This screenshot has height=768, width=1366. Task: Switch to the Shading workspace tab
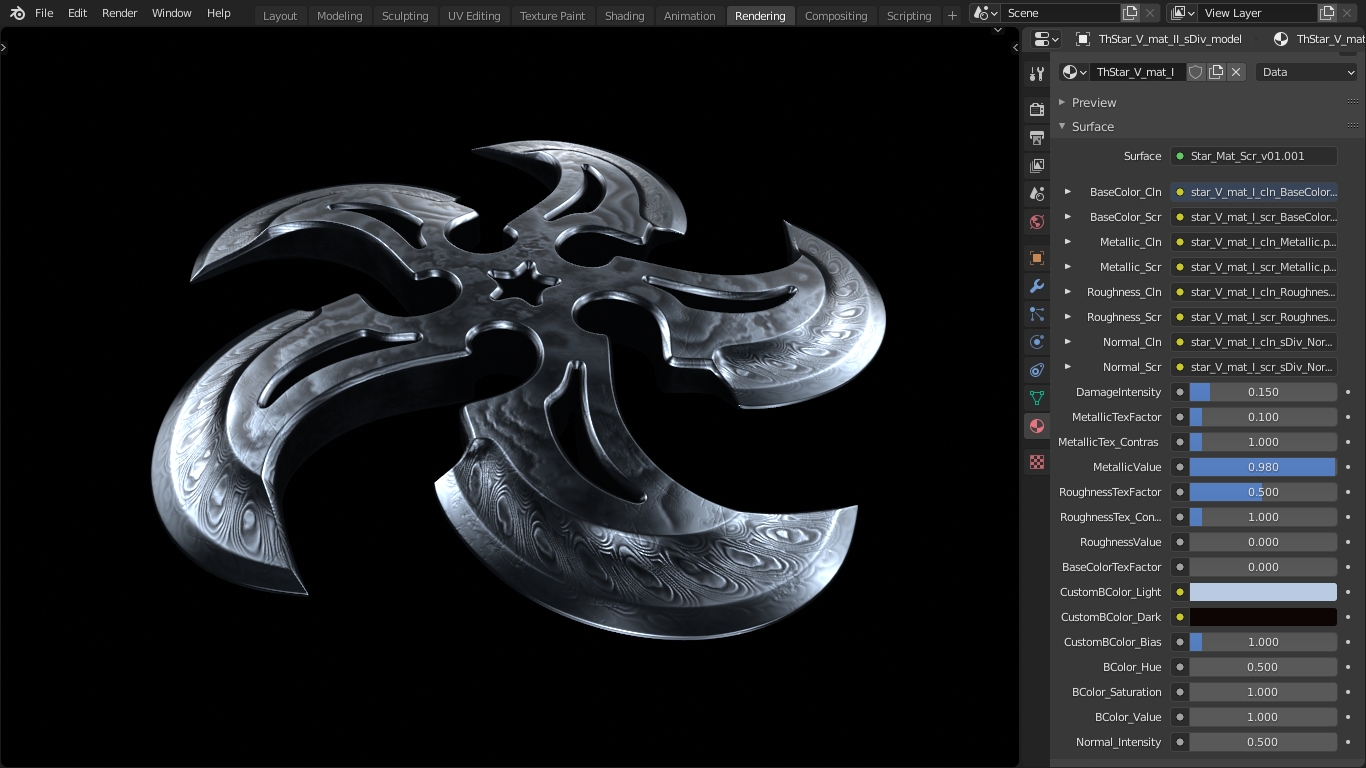tap(624, 16)
